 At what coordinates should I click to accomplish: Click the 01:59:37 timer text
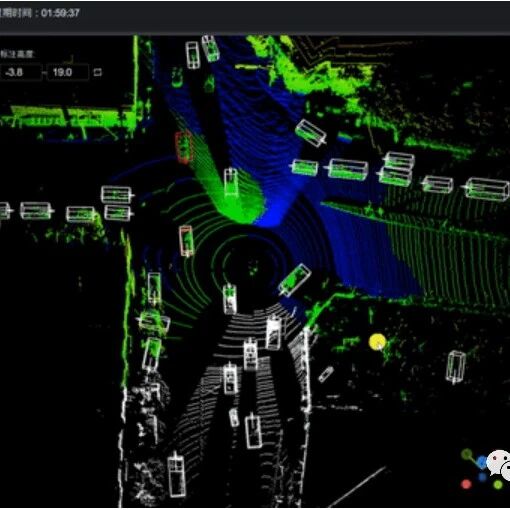(x=60, y=13)
